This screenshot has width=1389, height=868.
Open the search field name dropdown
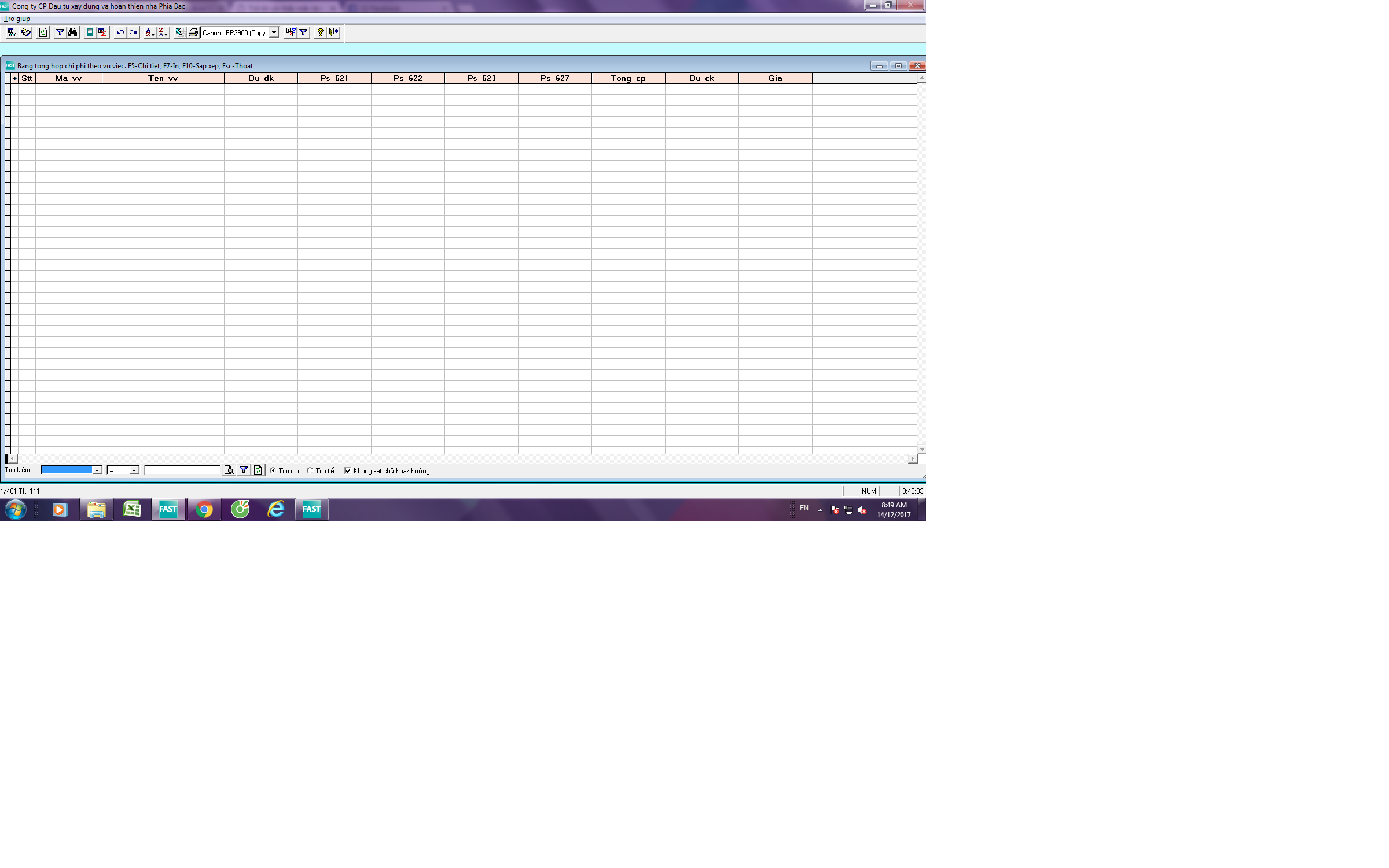(x=97, y=470)
